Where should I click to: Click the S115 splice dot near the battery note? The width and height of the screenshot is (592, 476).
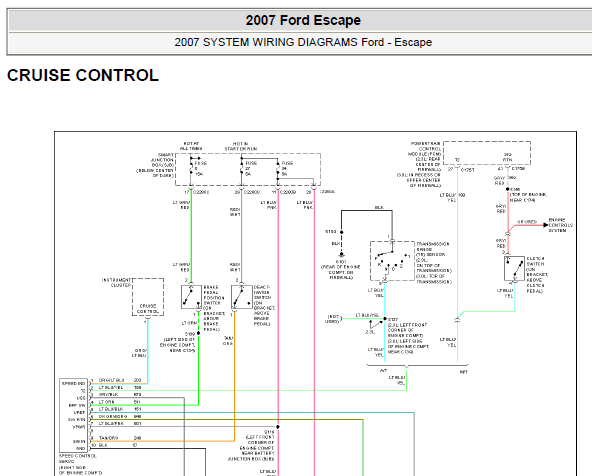(278, 427)
